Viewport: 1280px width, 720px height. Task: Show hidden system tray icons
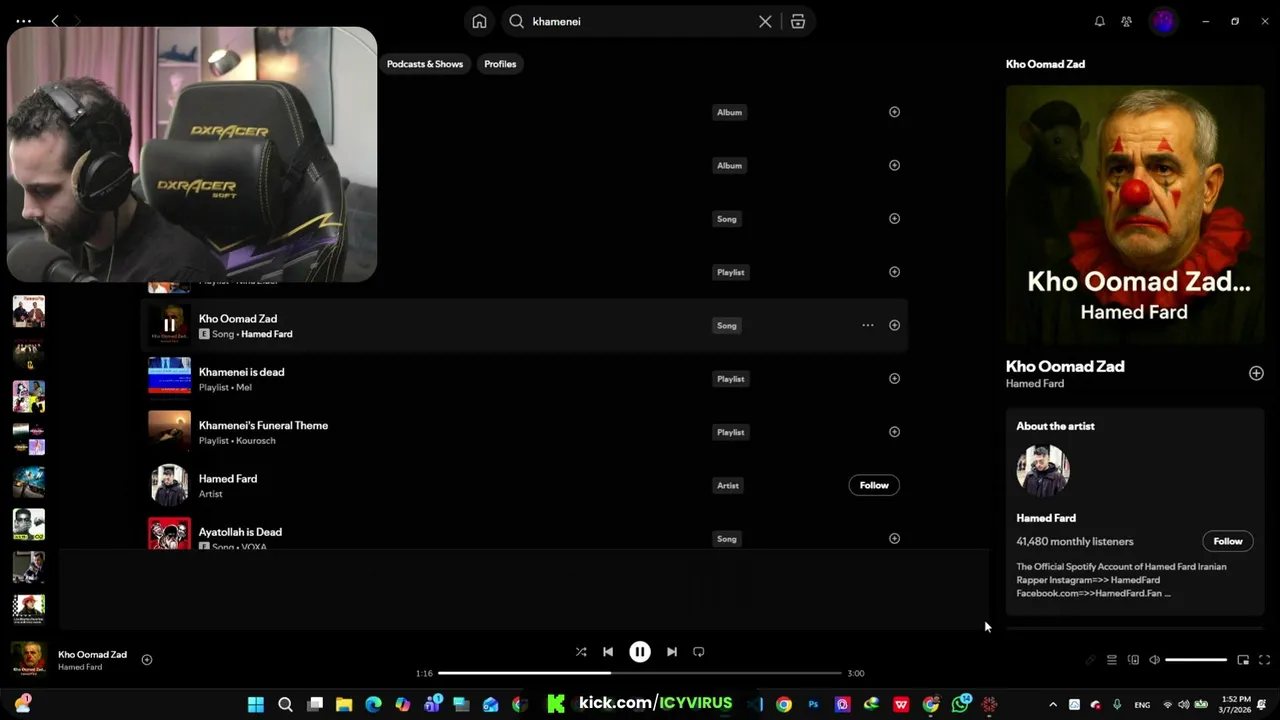point(1053,704)
